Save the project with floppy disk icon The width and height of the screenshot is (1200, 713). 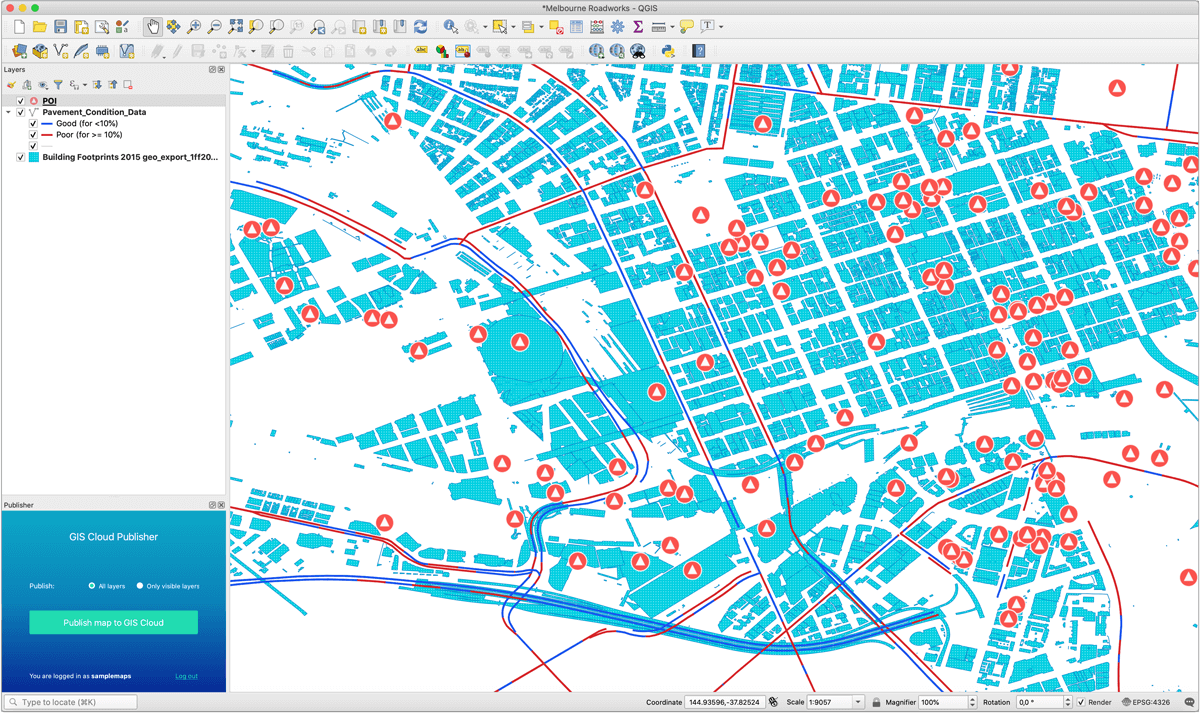pyautogui.click(x=61, y=27)
